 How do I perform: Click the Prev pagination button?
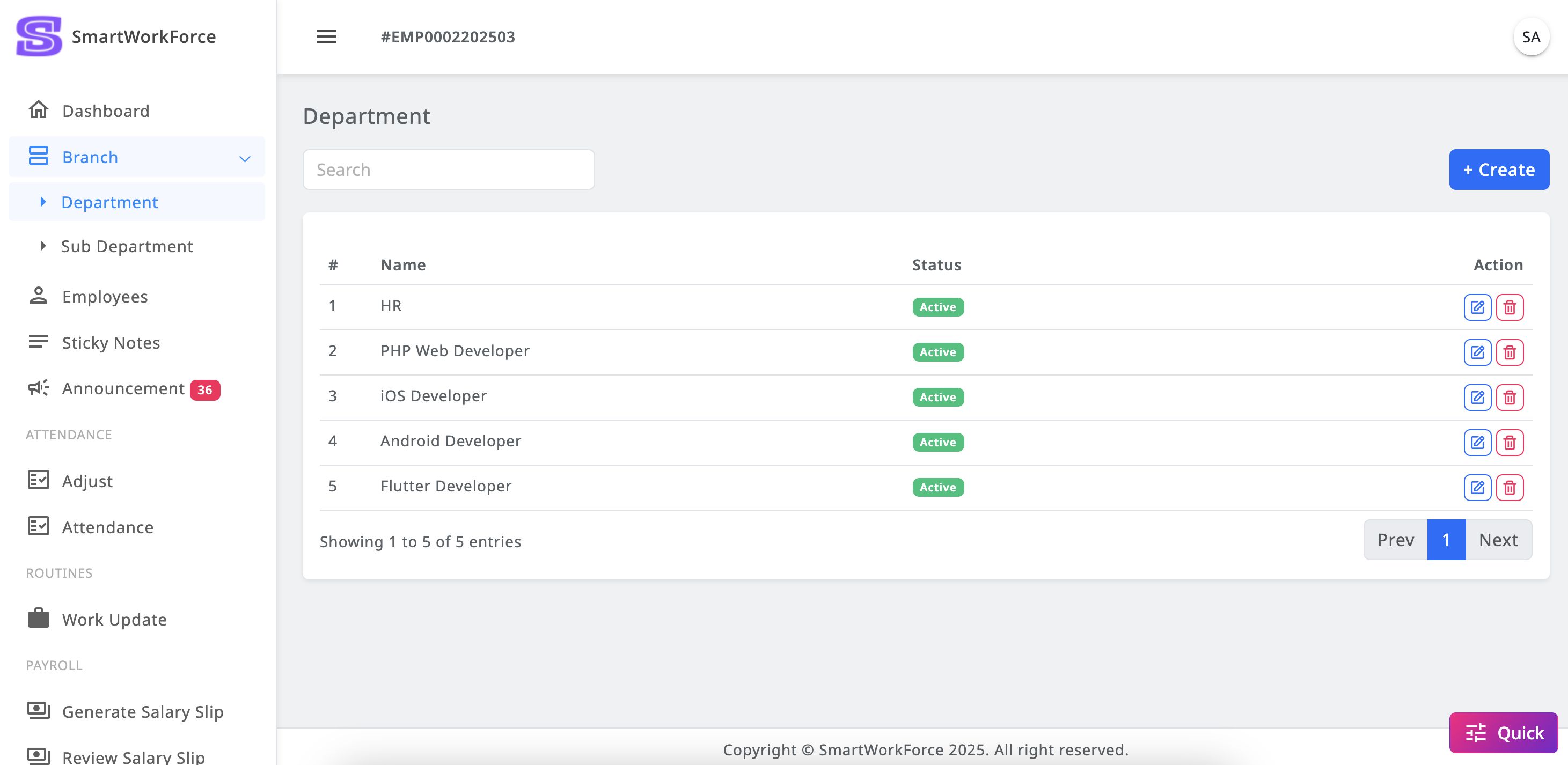pyautogui.click(x=1395, y=539)
